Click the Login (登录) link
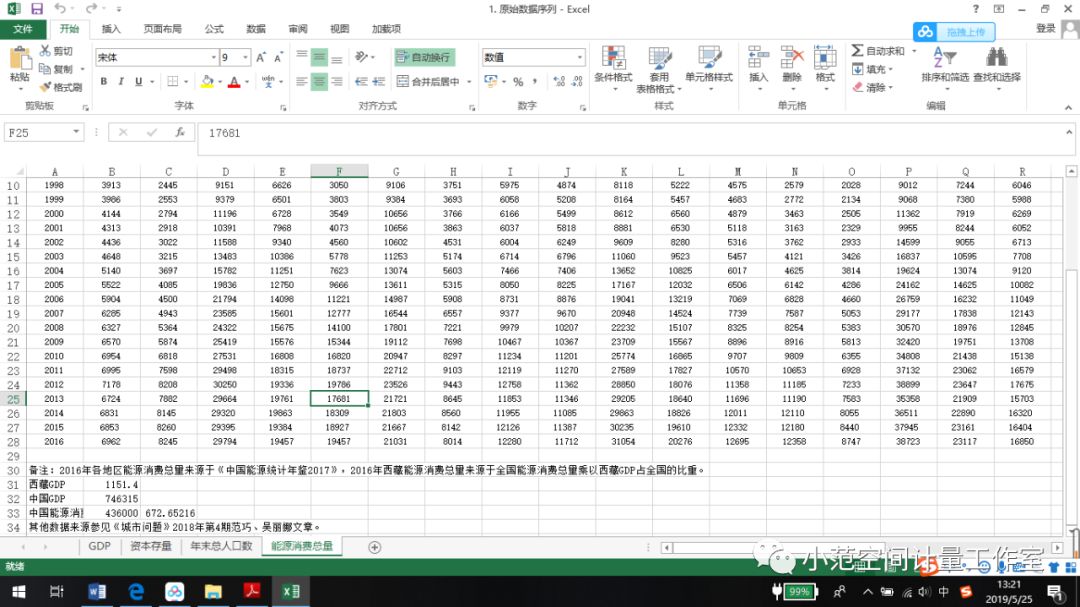This screenshot has height=607, width=1080. click(1046, 28)
